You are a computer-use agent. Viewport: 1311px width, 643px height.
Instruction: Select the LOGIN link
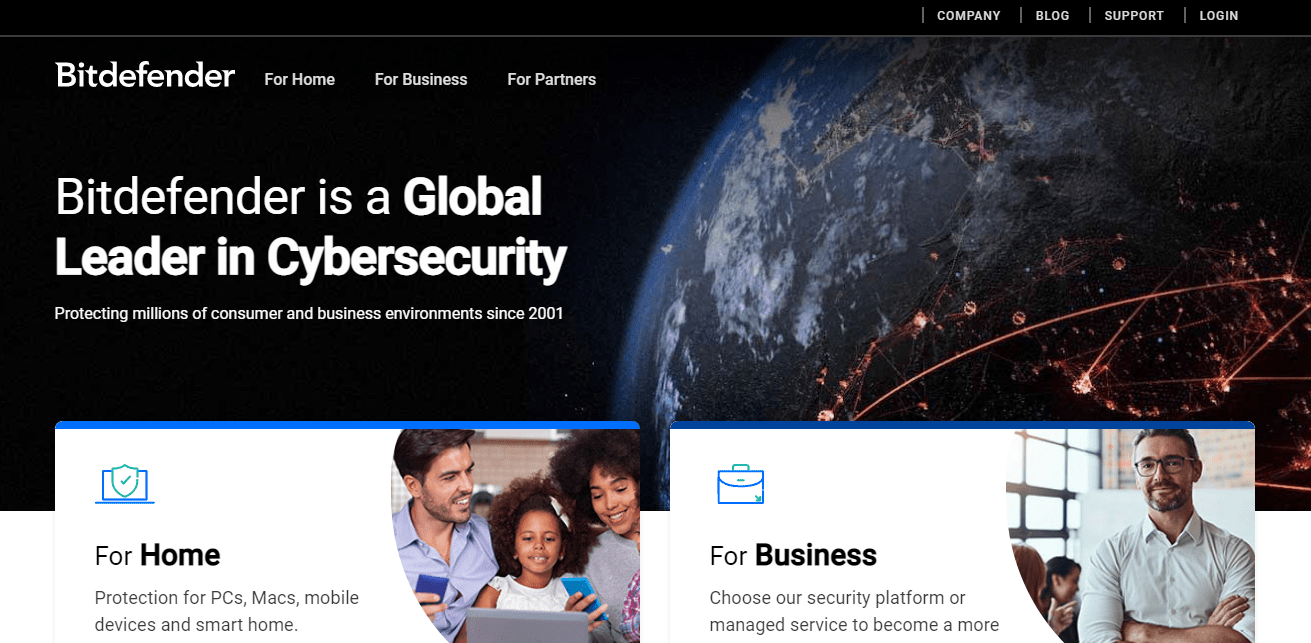tap(1218, 15)
